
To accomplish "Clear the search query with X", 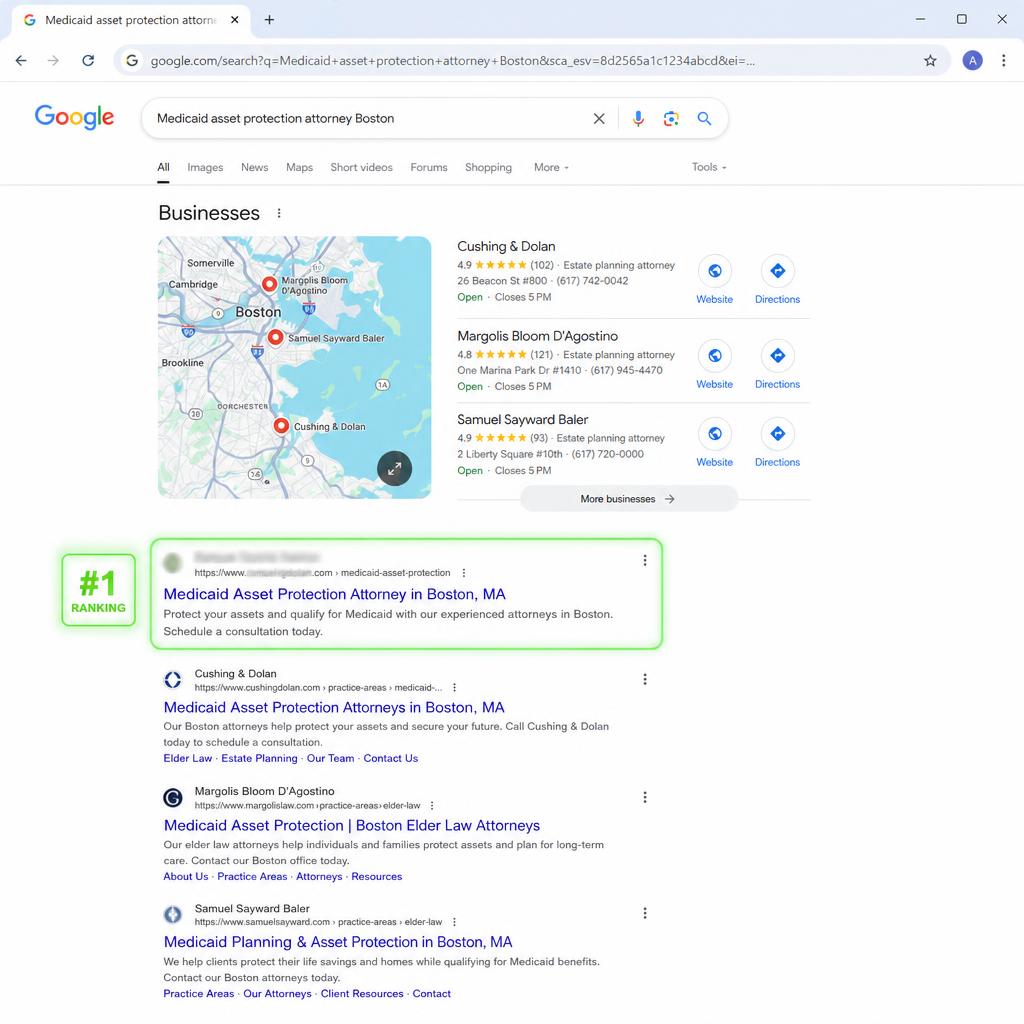I will (x=598, y=118).
